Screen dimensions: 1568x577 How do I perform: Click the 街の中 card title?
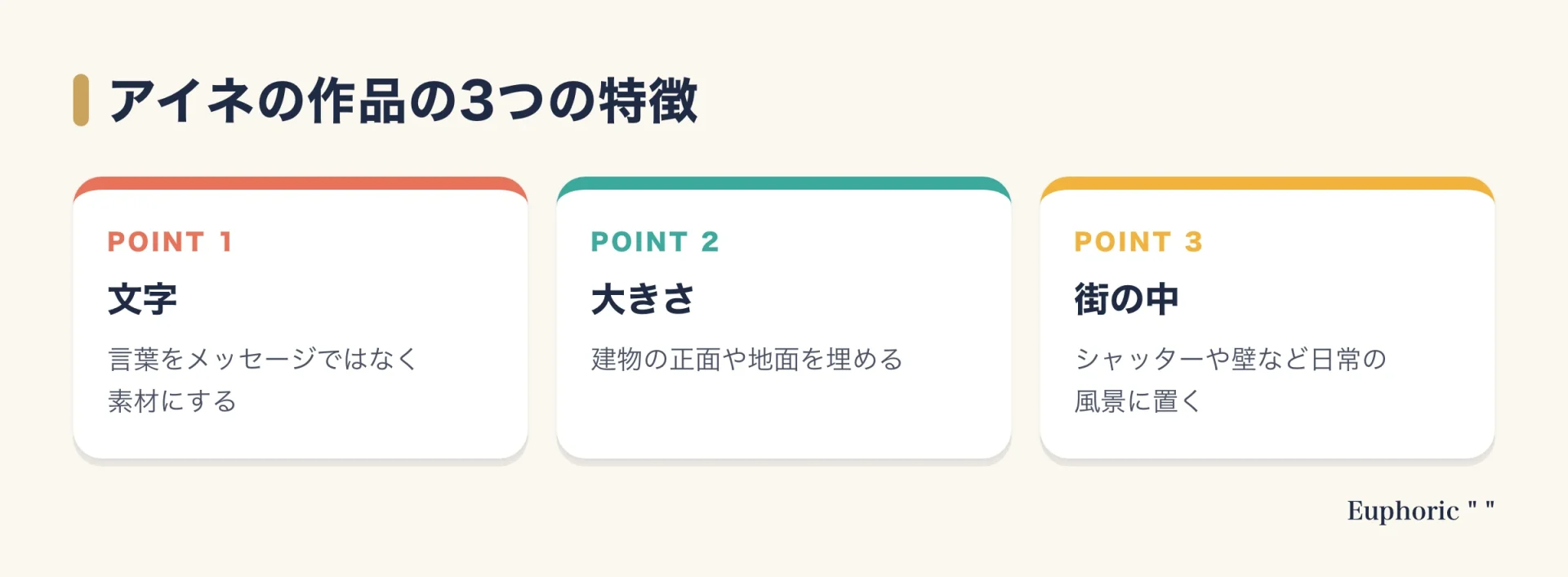(x=1126, y=299)
